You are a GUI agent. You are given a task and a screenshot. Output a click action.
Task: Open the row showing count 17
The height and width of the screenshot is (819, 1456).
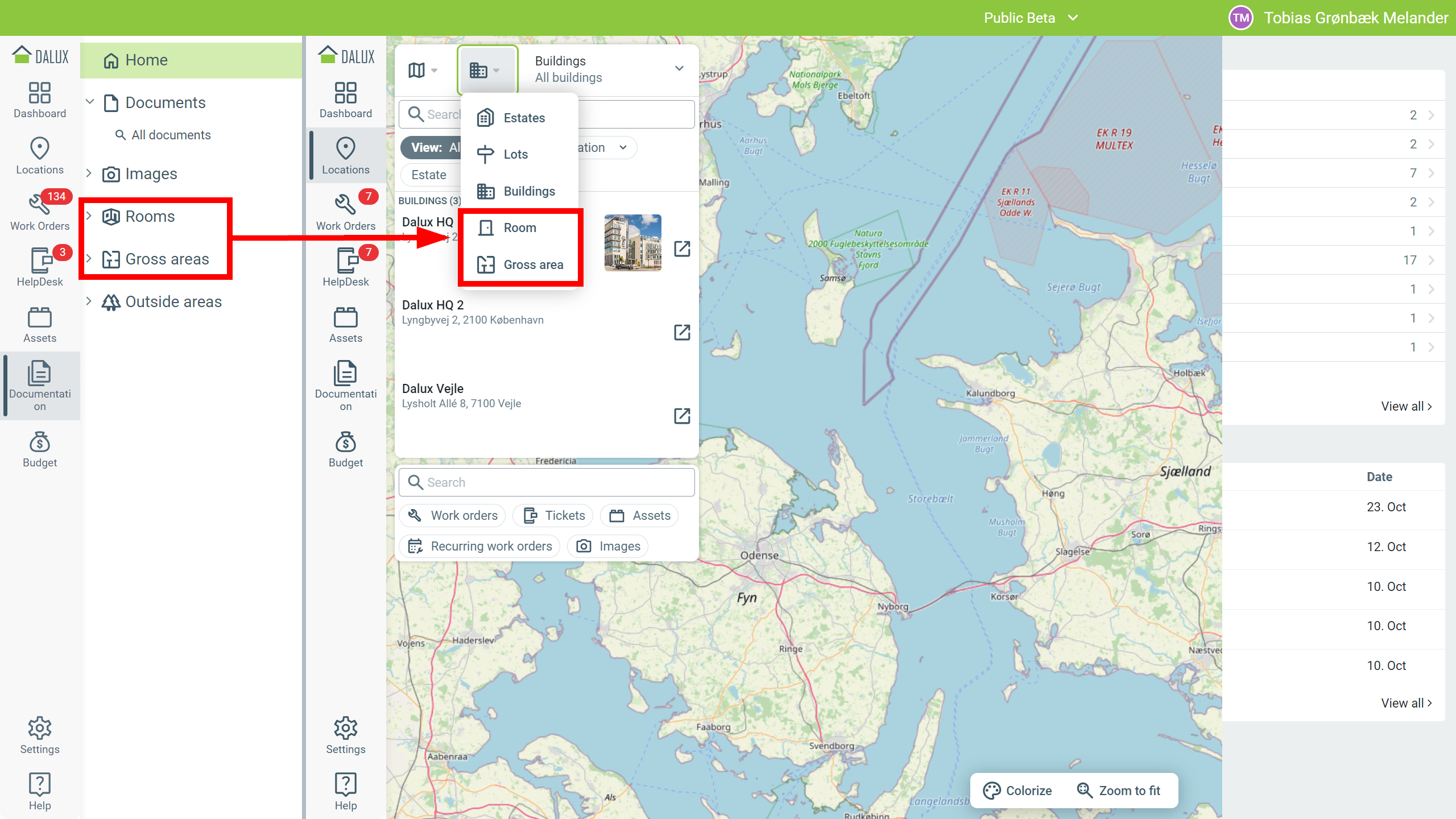(x=1333, y=260)
